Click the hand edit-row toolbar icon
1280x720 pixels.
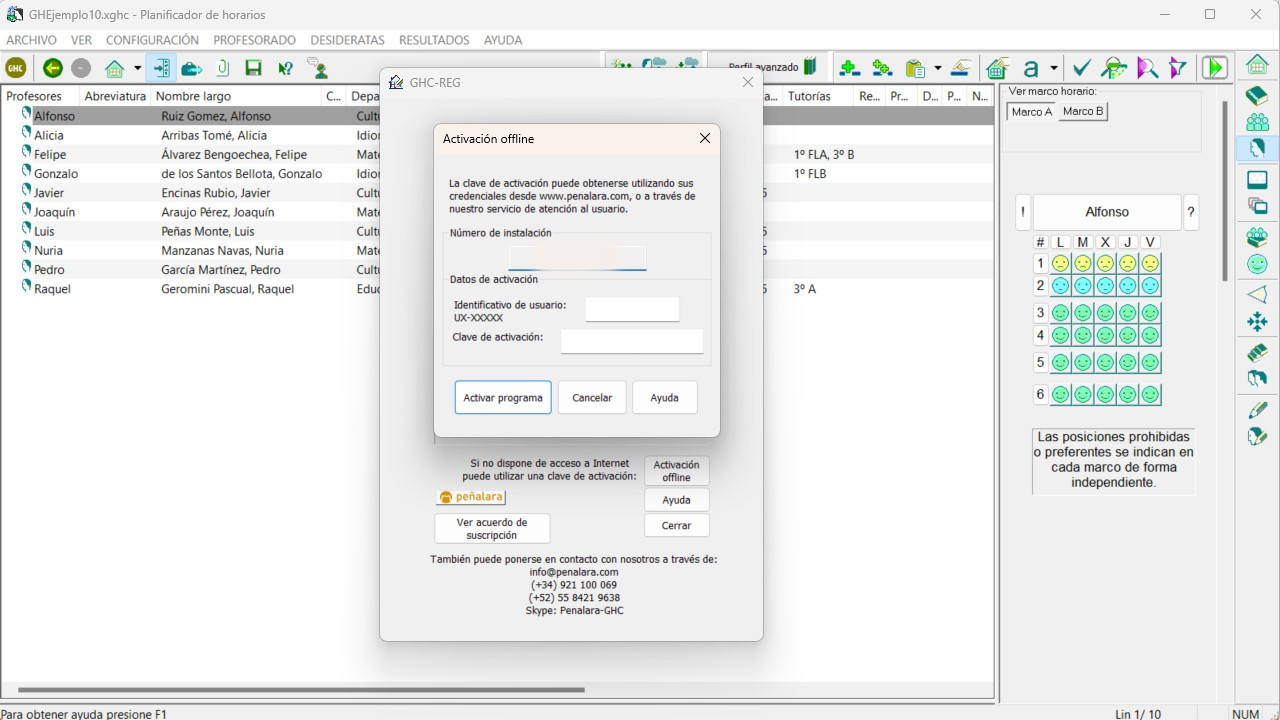tap(960, 68)
